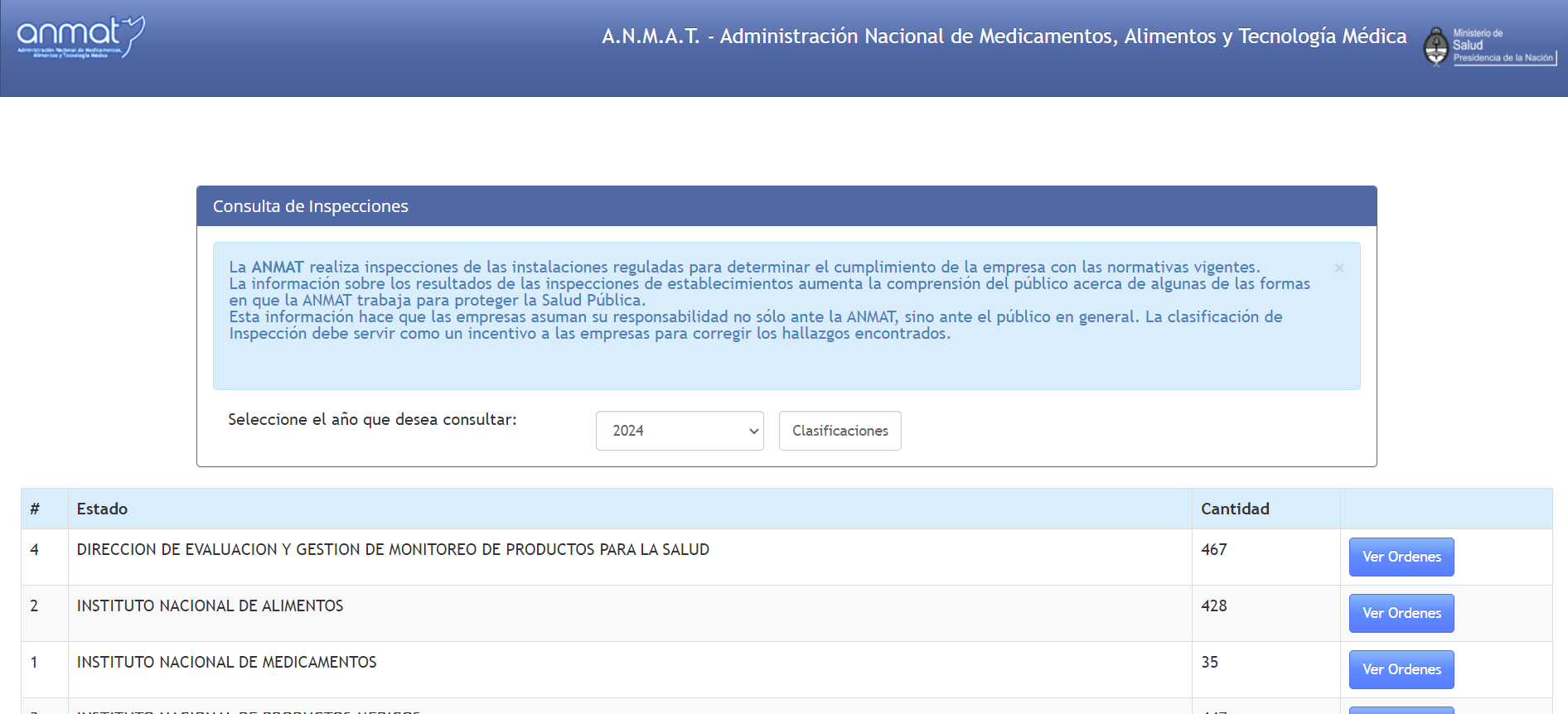Screen dimensions: 1568x714
Task: Dismiss the blue information alert box
Action: (1338, 268)
